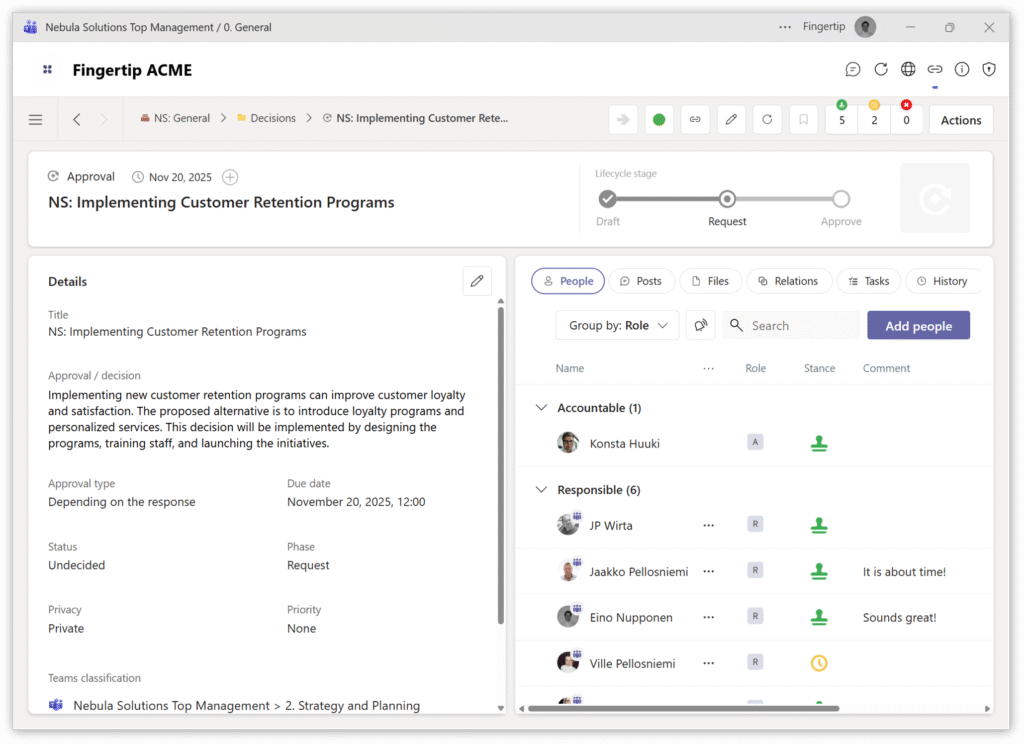Collapse the Accountable (1) group
Viewport: 1024px width, 744px height.
[542, 408]
